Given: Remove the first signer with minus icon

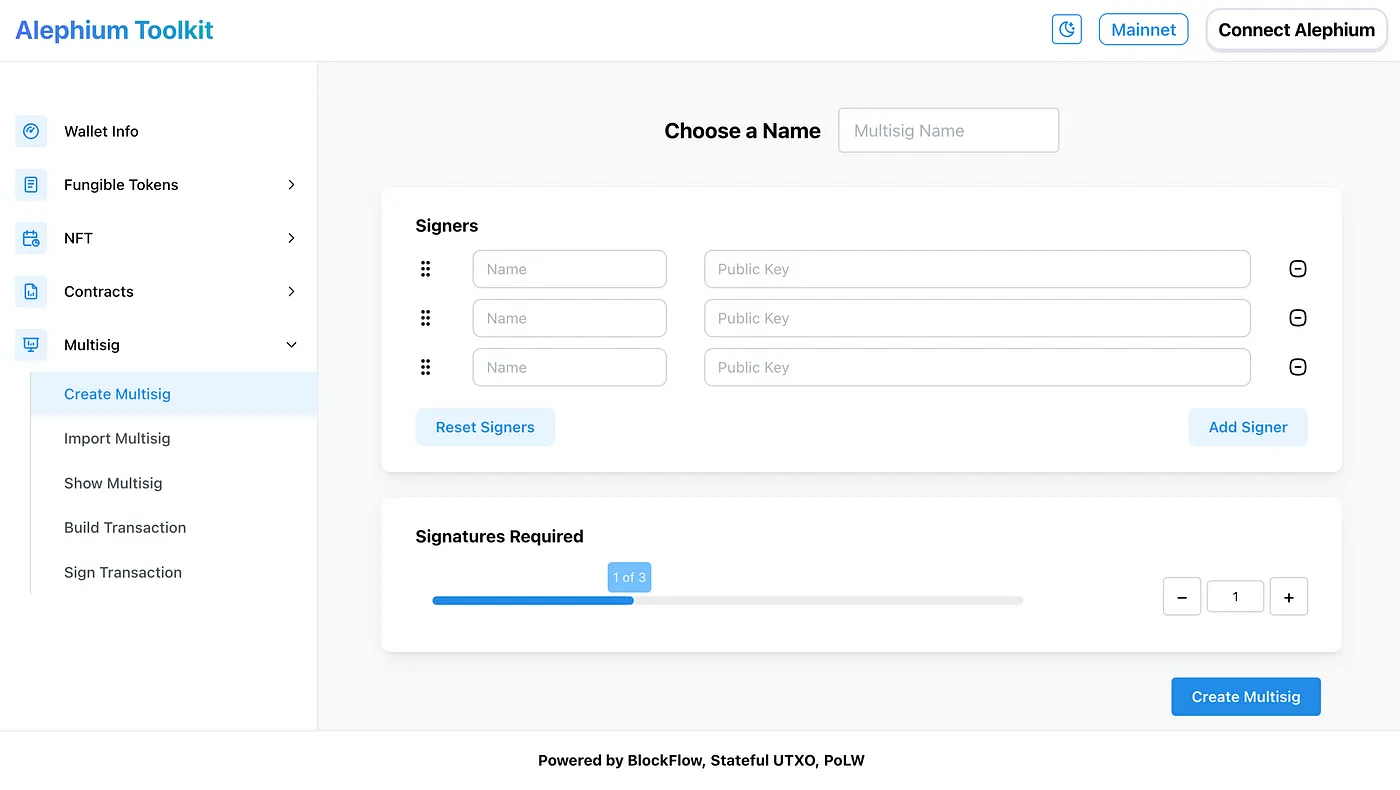Looking at the screenshot, I should click(1297, 269).
